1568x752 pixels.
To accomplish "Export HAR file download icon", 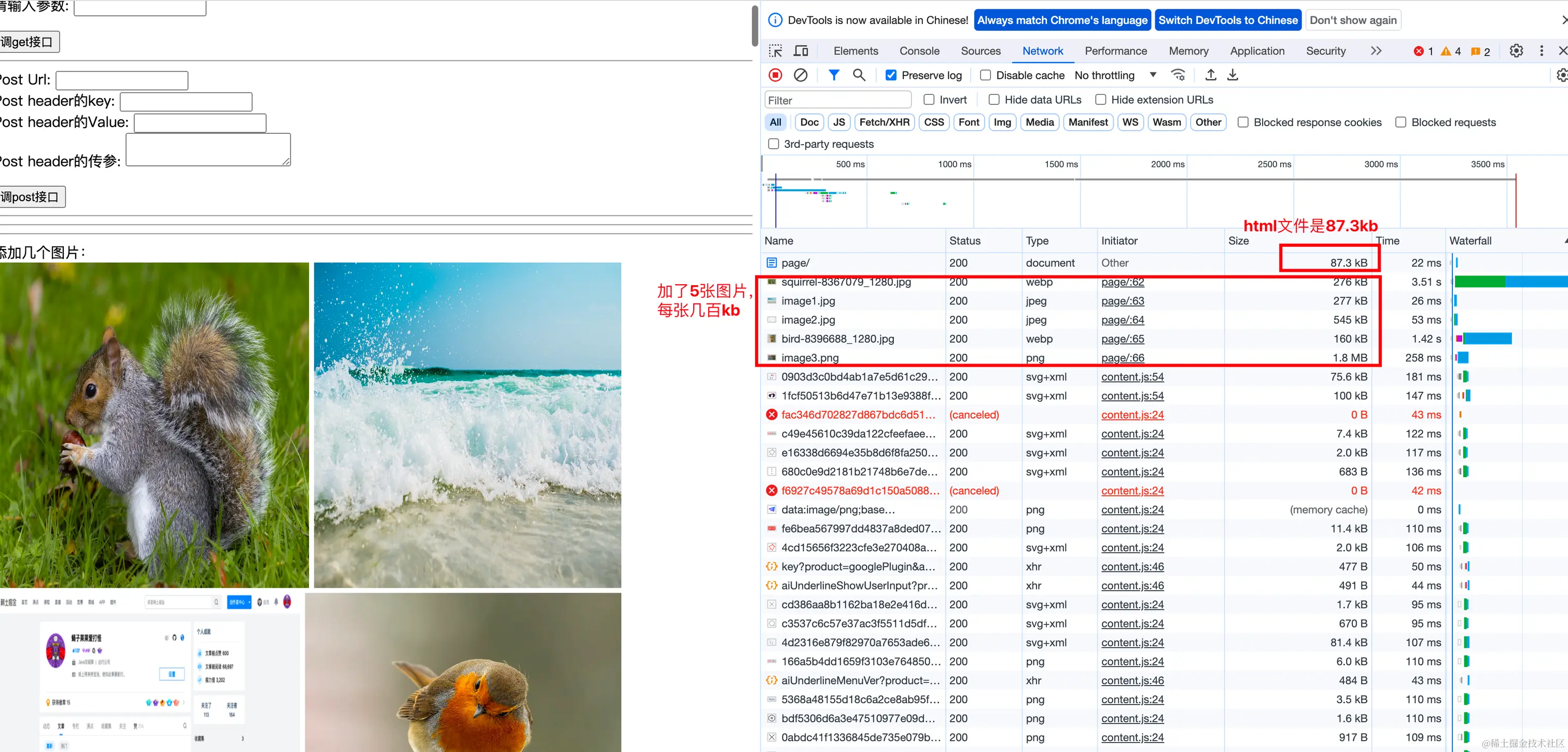I will (x=1233, y=75).
